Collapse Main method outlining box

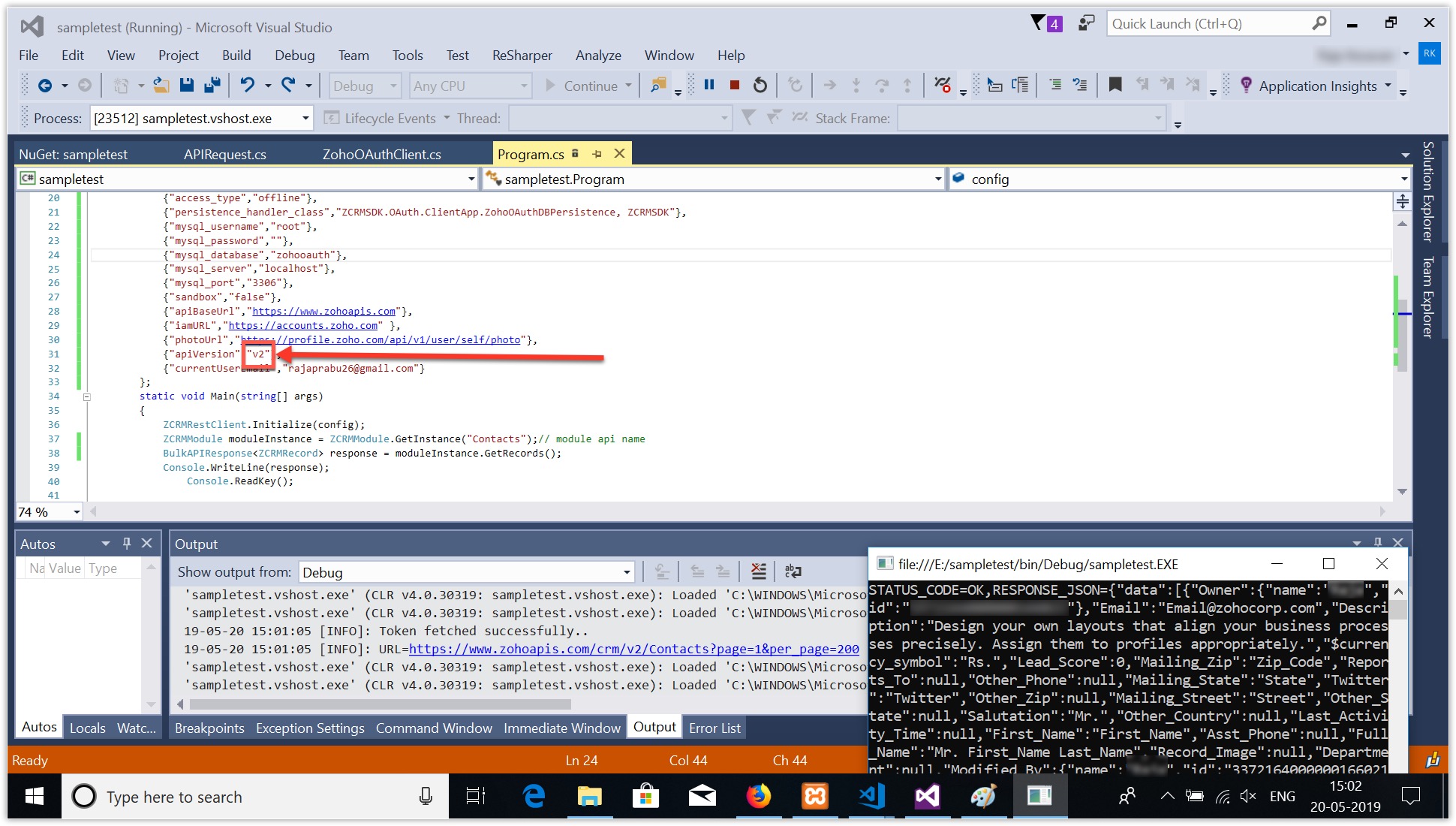point(87,396)
